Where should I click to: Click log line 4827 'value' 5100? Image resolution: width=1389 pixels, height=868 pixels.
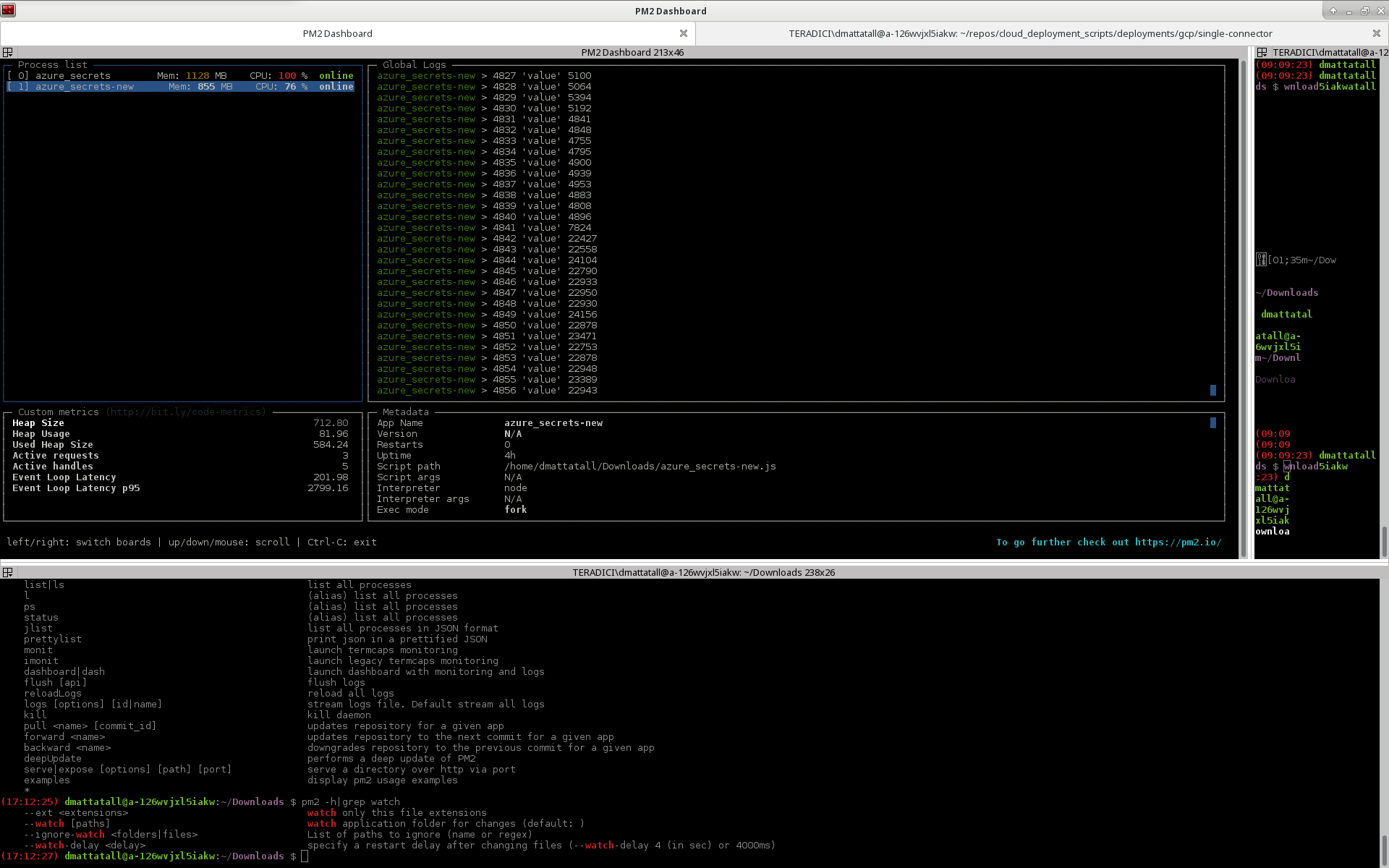pyautogui.click(x=484, y=75)
